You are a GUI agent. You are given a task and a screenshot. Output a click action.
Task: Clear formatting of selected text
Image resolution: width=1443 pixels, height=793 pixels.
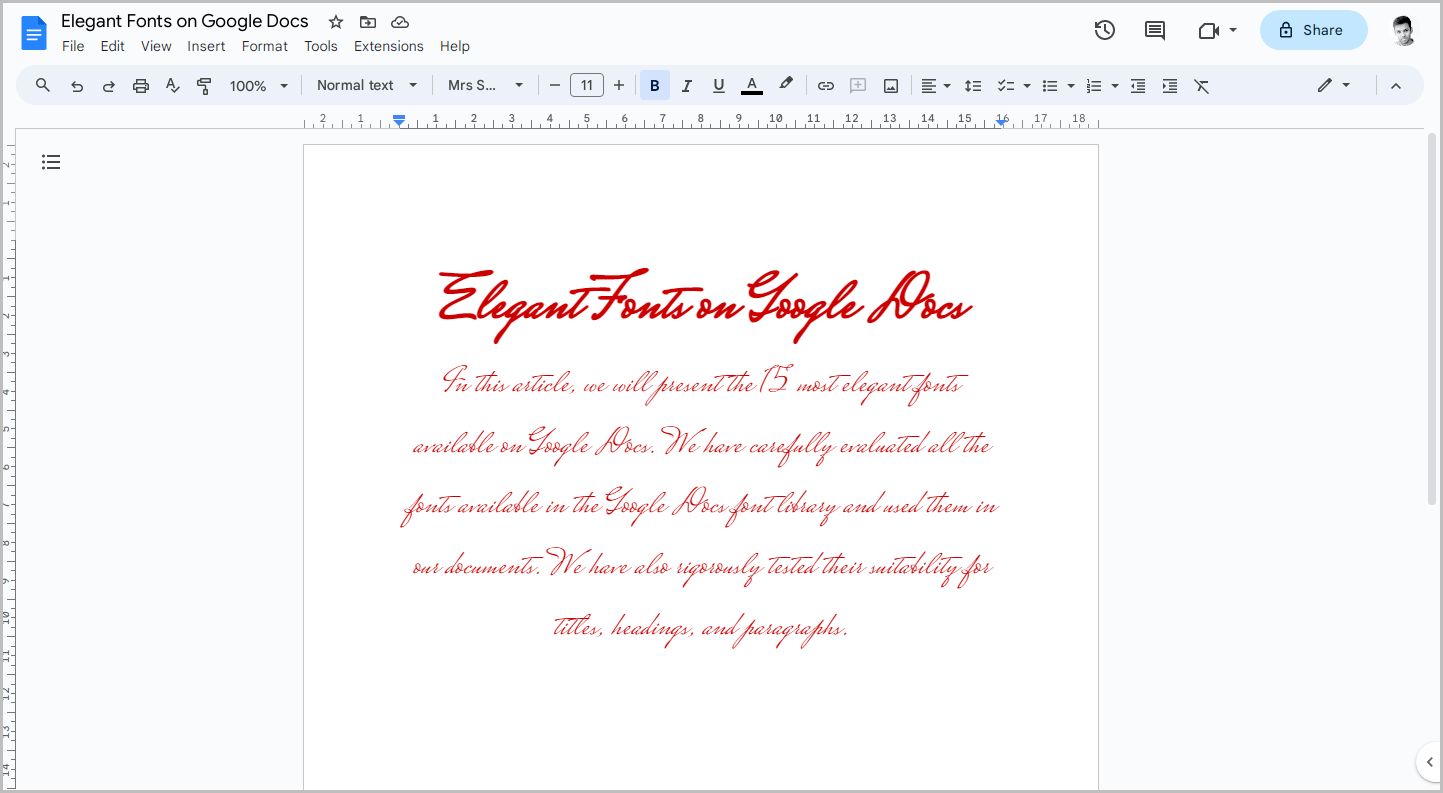tap(1201, 85)
